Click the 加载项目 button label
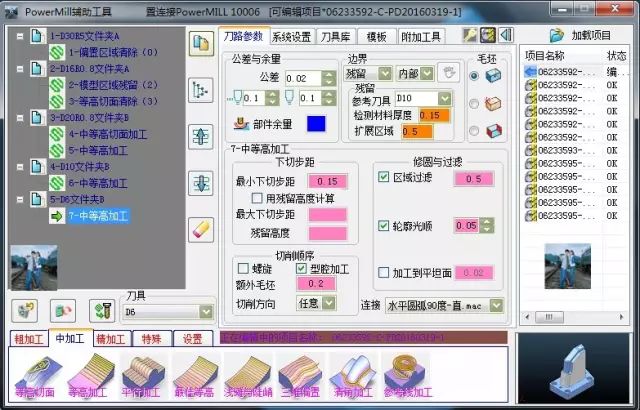The height and width of the screenshot is (410, 640). pyautogui.click(x=591, y=35)
